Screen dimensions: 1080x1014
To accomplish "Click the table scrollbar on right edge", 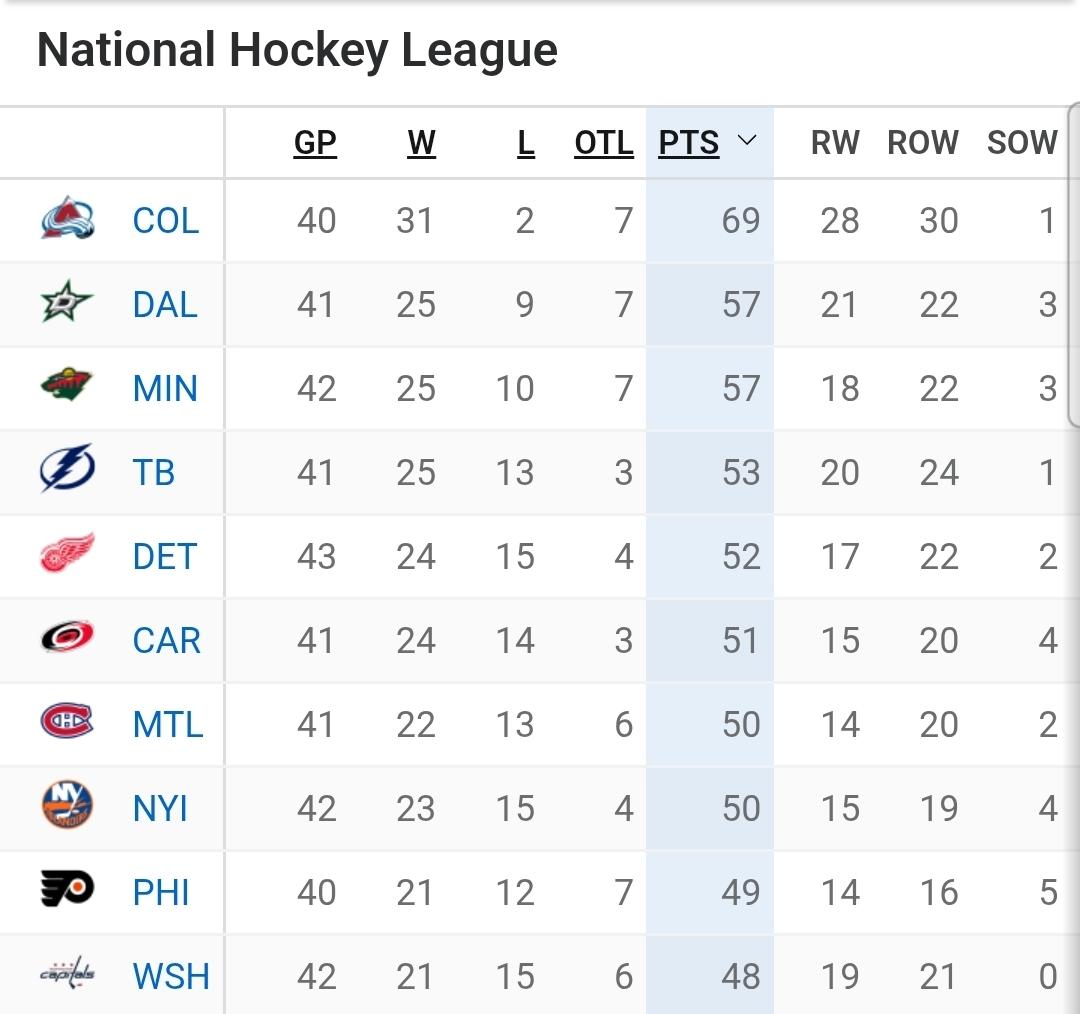I will coord(1074,265).
